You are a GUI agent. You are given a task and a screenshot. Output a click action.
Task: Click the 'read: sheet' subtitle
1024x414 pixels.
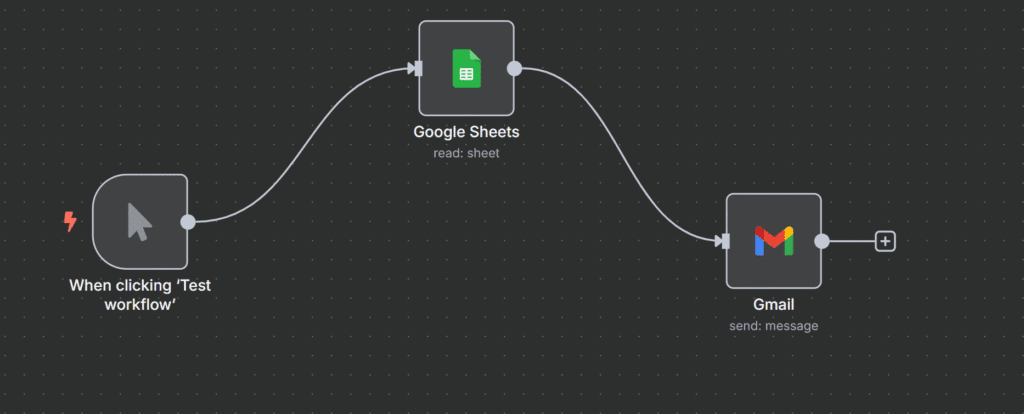click(466, 154)
